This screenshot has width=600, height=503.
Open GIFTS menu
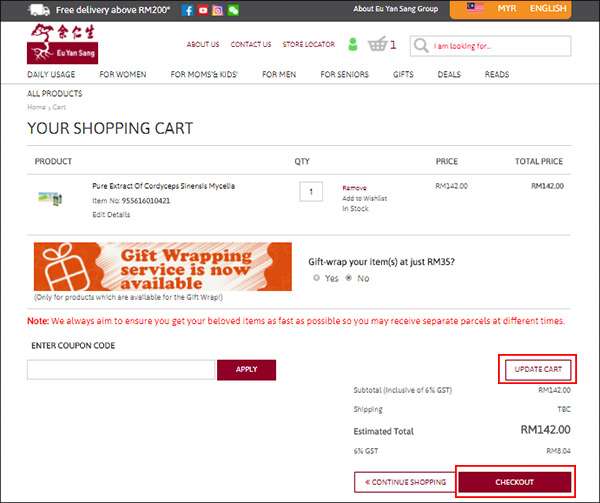403,75
